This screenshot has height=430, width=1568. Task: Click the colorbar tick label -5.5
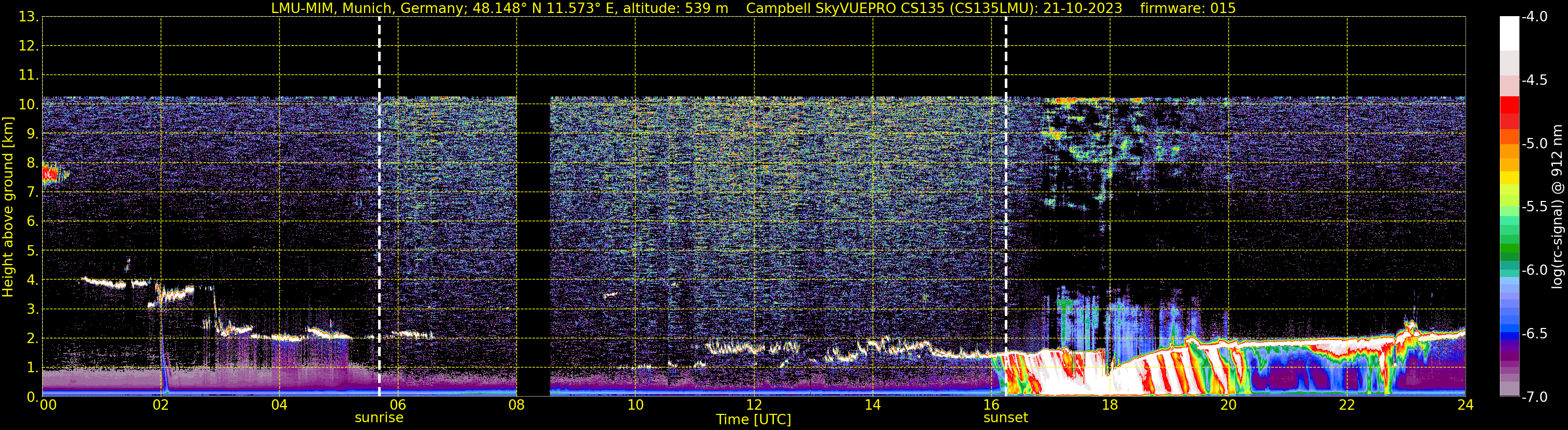1534,207
